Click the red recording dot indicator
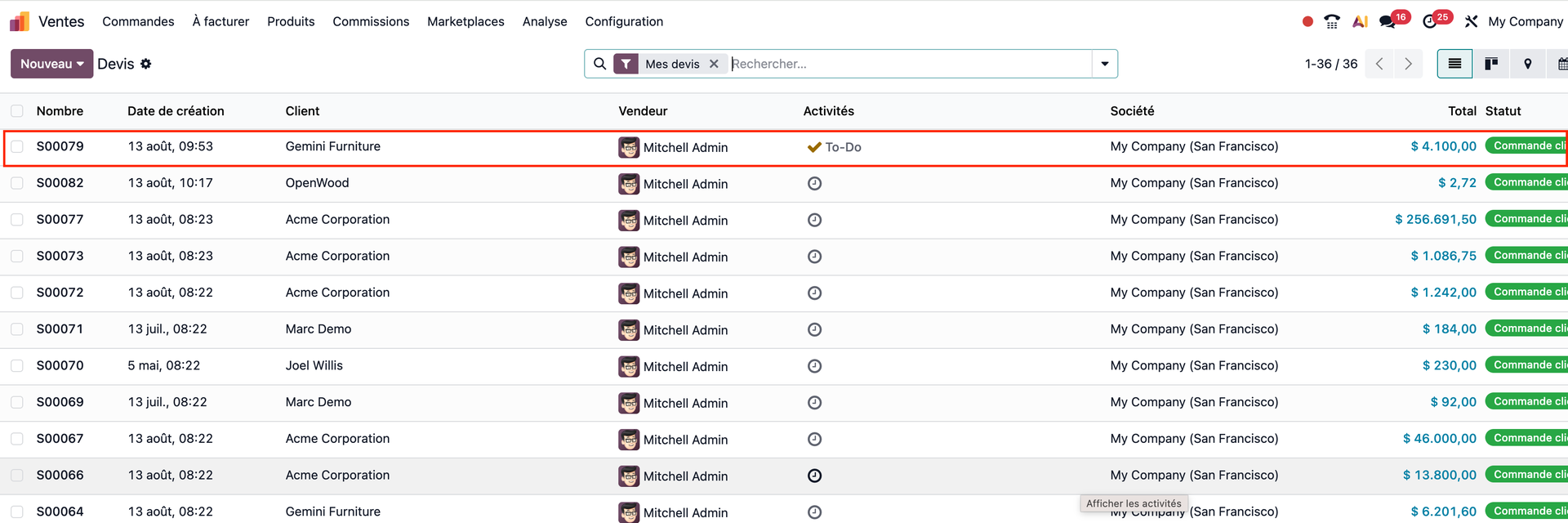Screen dimensions: 1568x523 click(1307, 22)
